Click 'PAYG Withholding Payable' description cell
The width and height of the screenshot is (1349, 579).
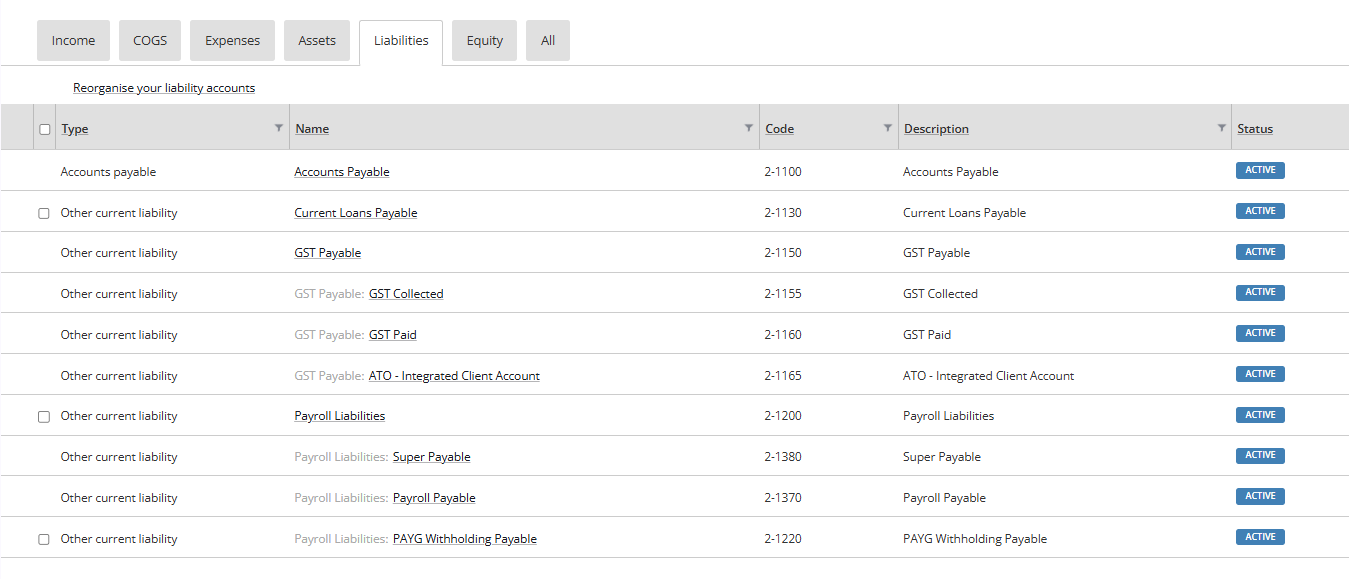point(975,539)
